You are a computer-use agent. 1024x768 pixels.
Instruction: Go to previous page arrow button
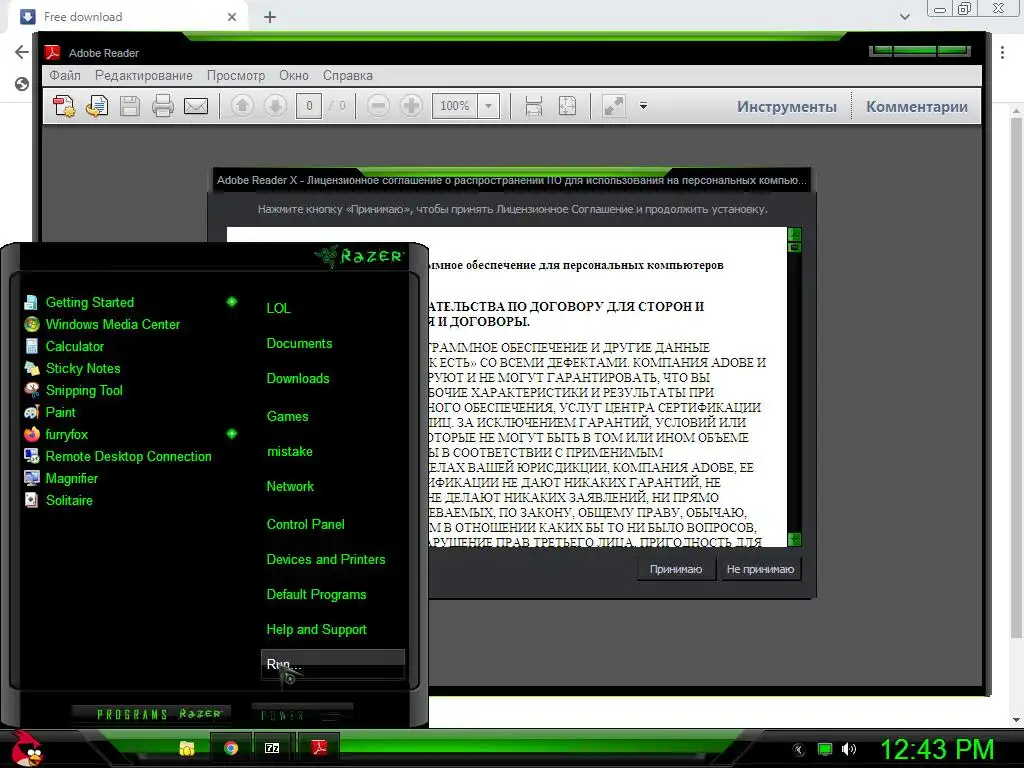point(242,106)
